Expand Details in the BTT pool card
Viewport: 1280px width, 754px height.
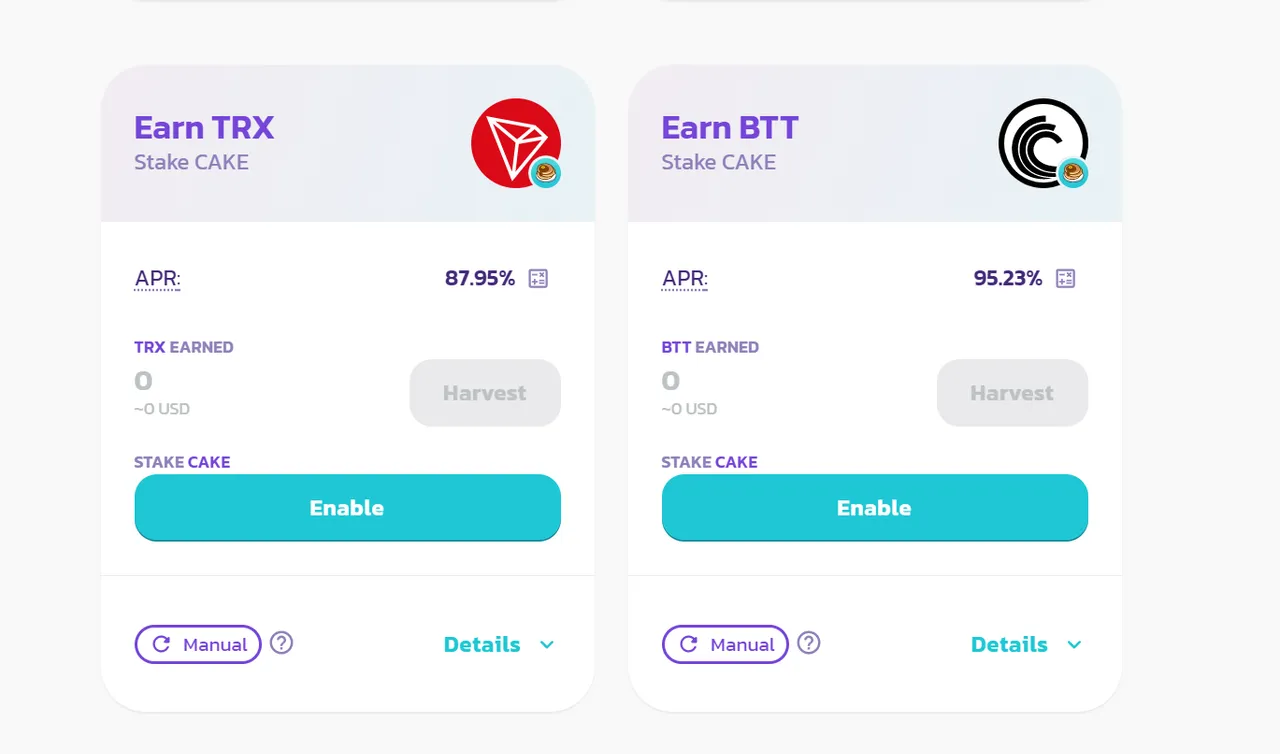pos(1026,645)
